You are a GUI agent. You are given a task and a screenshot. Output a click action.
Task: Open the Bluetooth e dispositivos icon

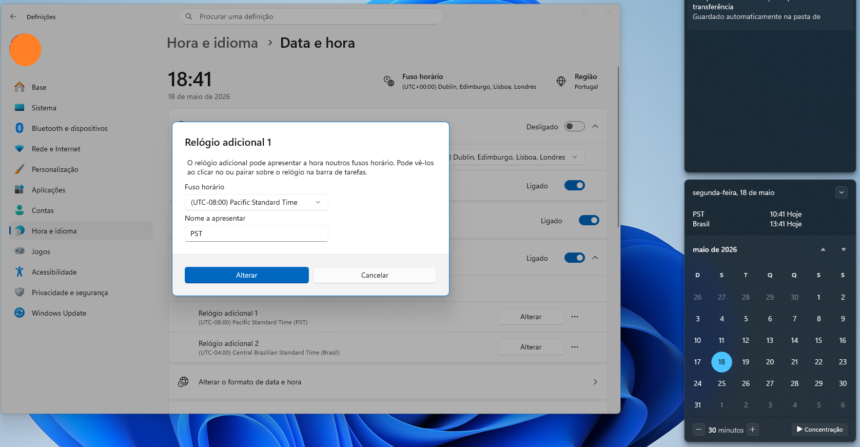tap(19, 128)
